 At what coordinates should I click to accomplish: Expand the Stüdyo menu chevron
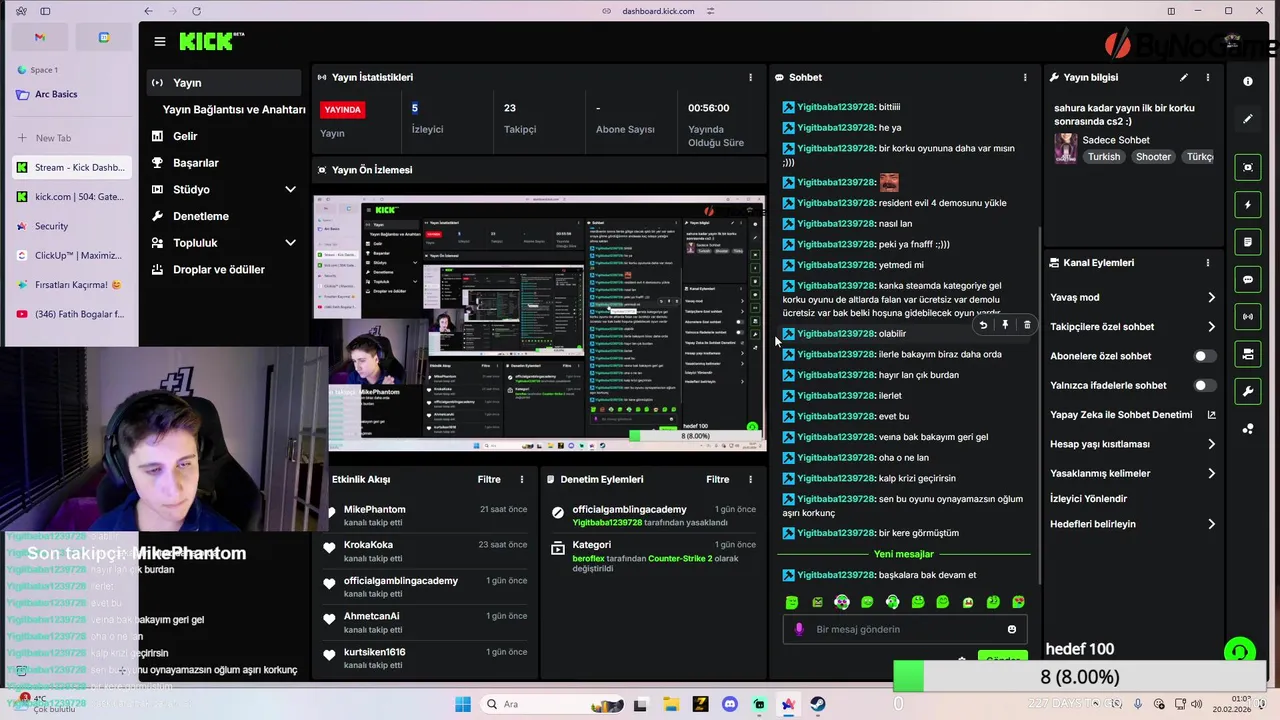(290, 190)
